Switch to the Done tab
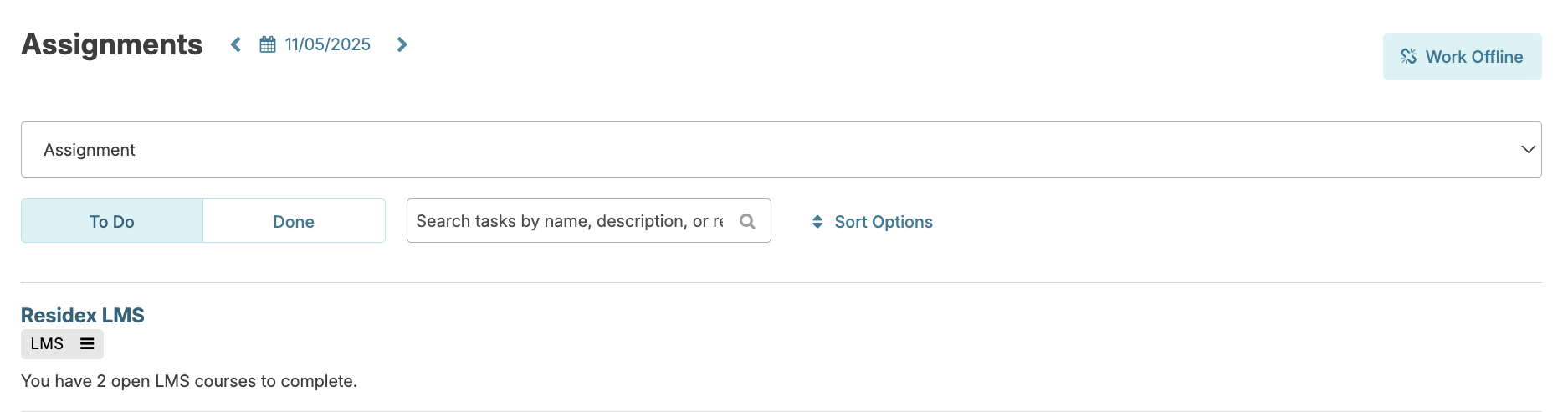 294,221
